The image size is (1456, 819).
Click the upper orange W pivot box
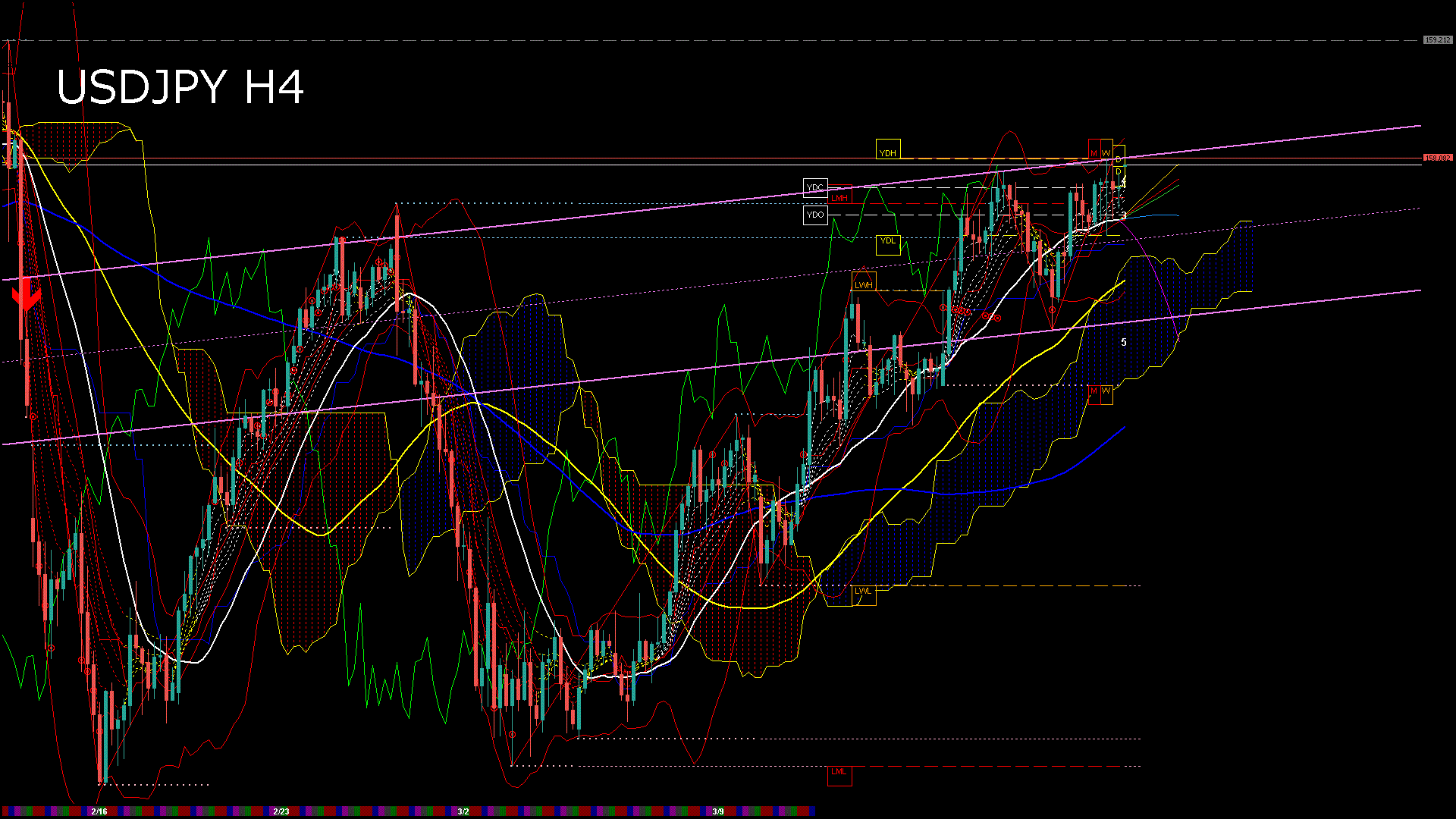[x=1106, y=150]
